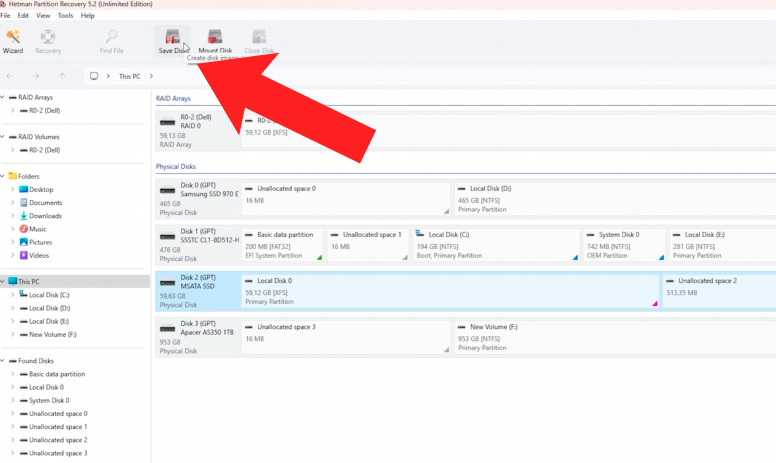Select Desktop folder in tree
This screenshot has width=776, height=463.
point(41,189)
